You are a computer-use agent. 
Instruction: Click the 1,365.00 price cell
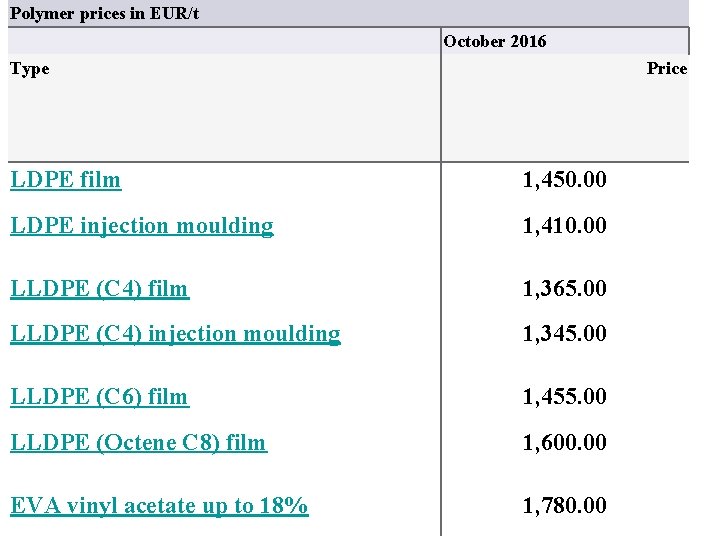click(564, 290)
